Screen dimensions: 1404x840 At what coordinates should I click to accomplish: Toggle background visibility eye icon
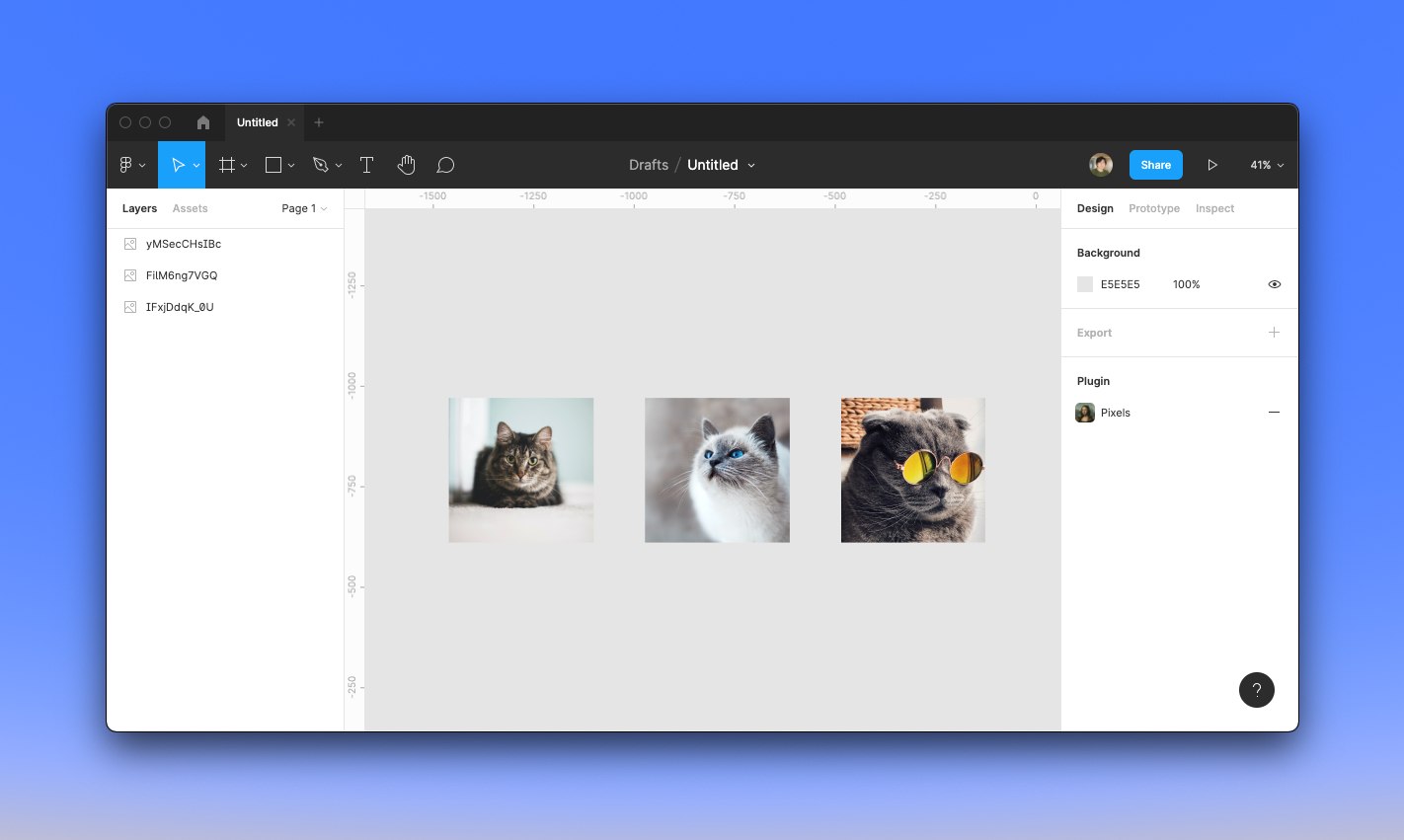1275,284
